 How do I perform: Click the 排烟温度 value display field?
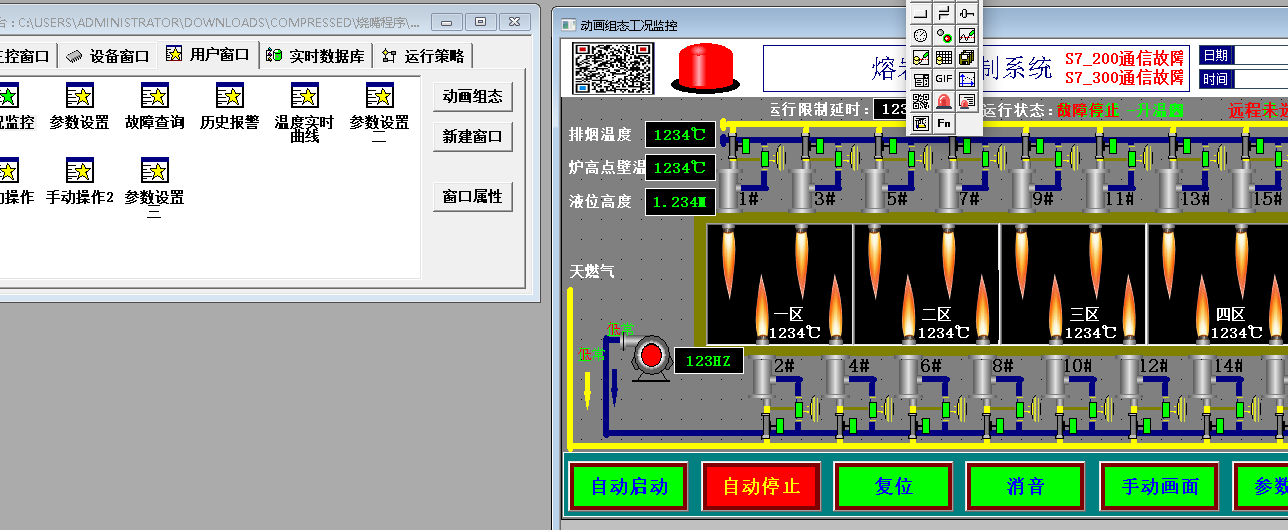[680, 135]
